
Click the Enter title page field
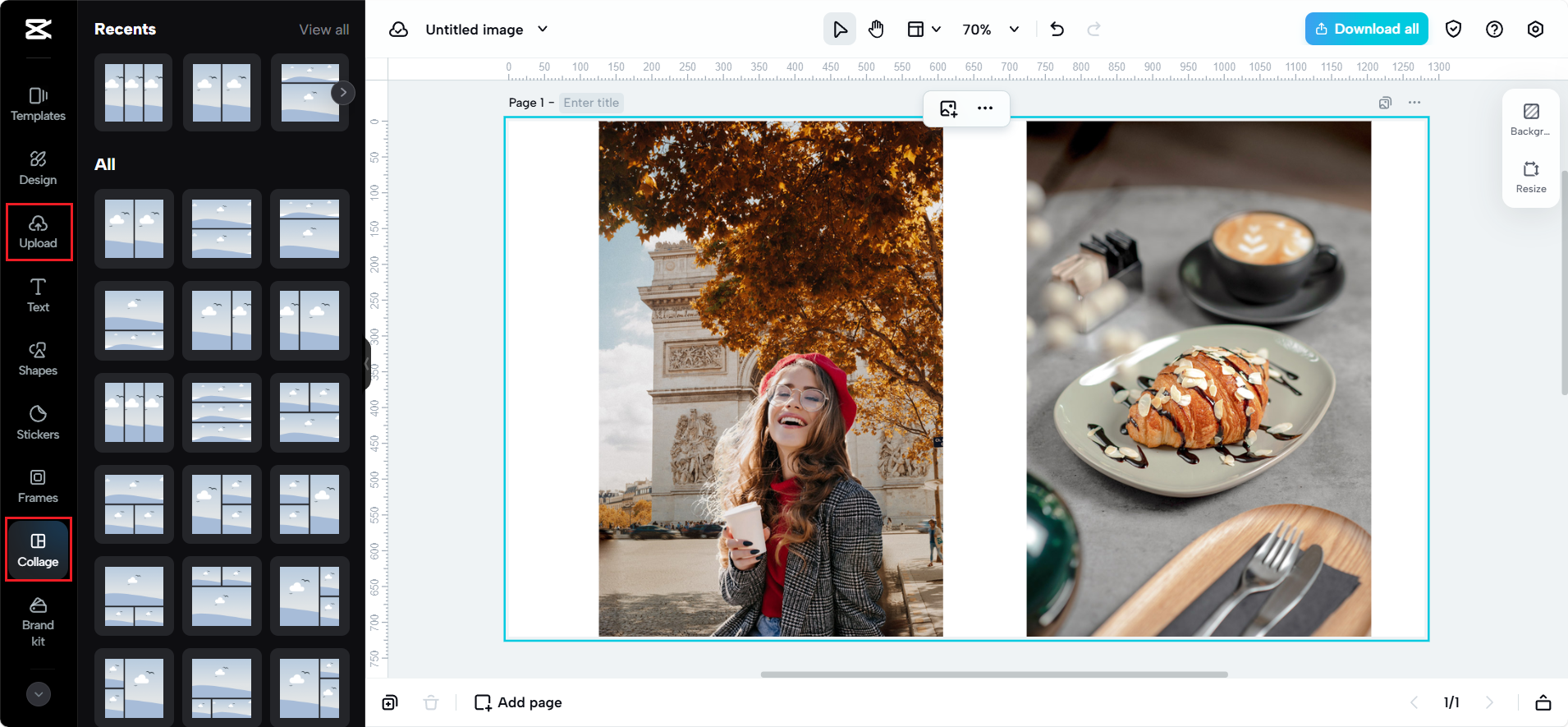591,103
